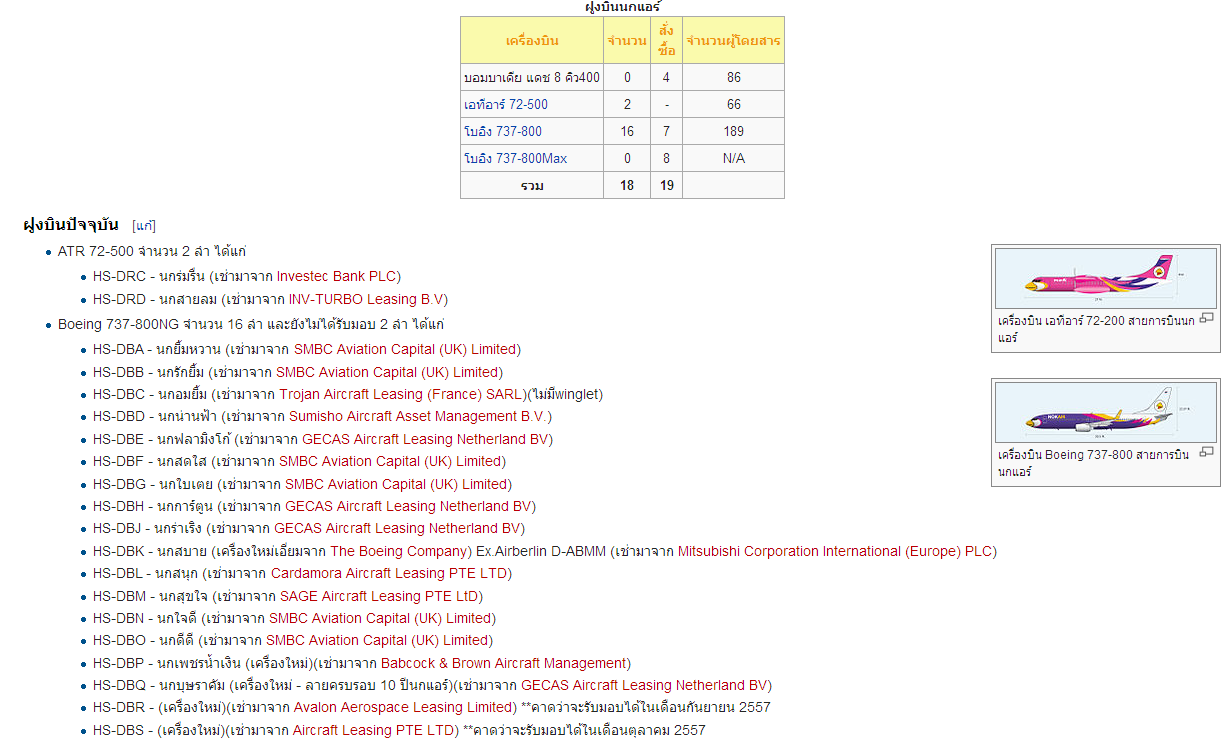Select the รวม total row label
This screenshot has width=1223, height=739.
(532, 185)
